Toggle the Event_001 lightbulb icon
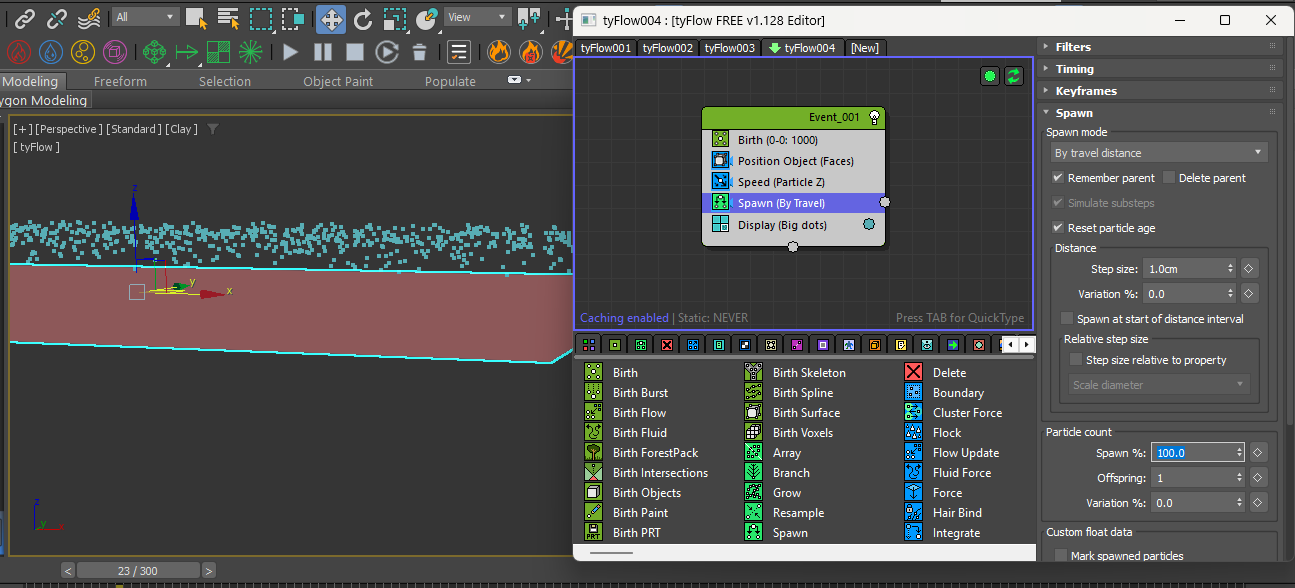 (874, 118)
